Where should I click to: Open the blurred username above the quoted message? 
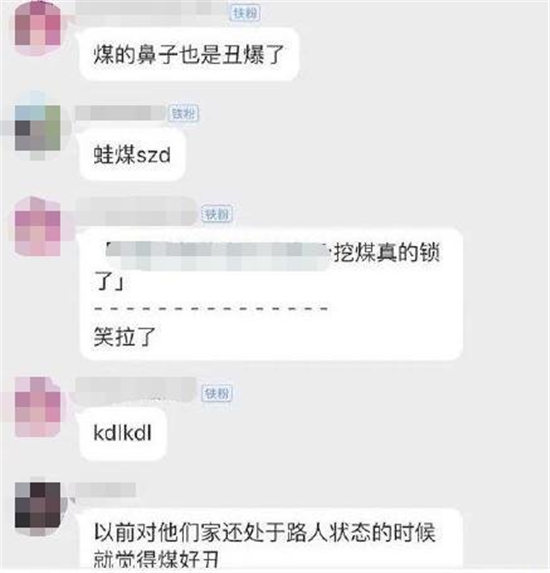point(137,213)
